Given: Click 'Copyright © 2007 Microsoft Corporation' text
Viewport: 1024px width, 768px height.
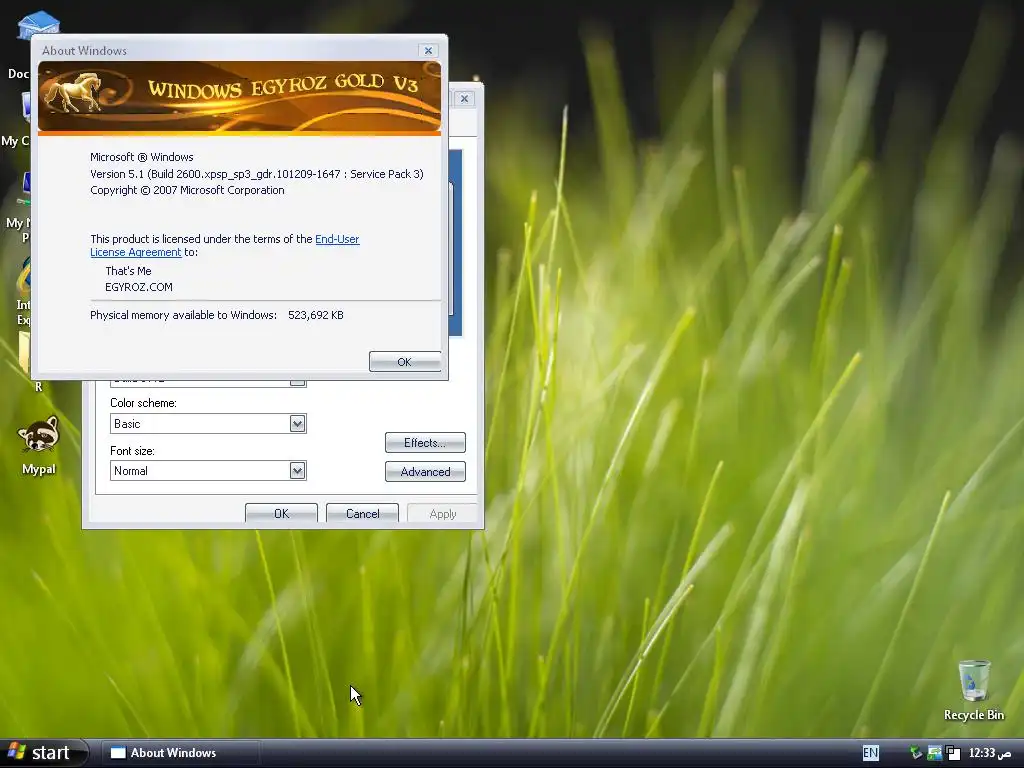Looking at the screenshot, I should [187, 190].
